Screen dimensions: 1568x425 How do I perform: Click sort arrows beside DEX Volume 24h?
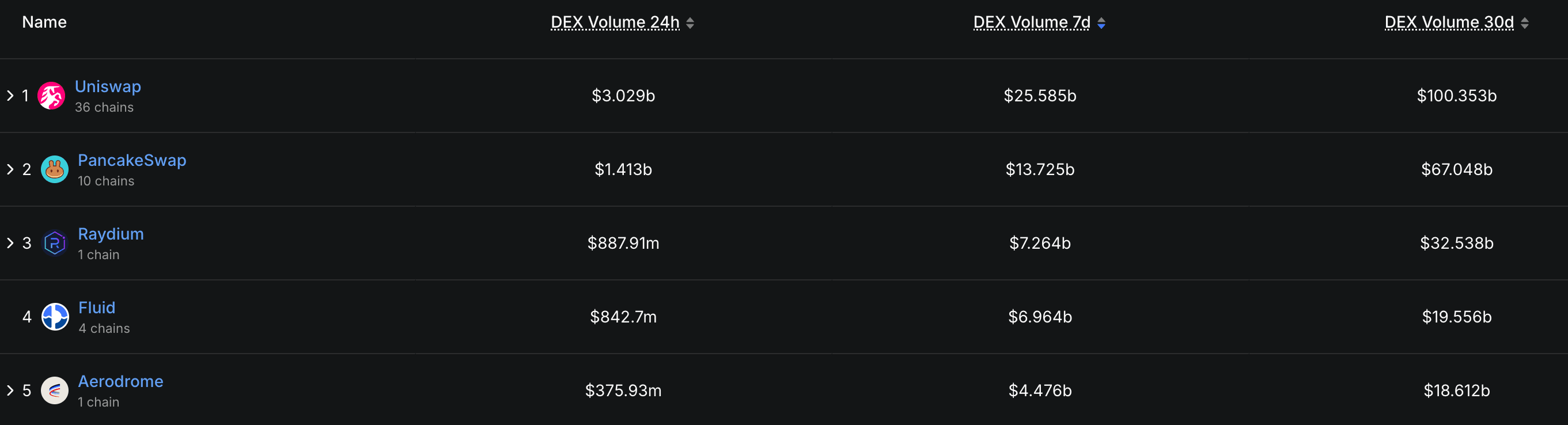690,23
